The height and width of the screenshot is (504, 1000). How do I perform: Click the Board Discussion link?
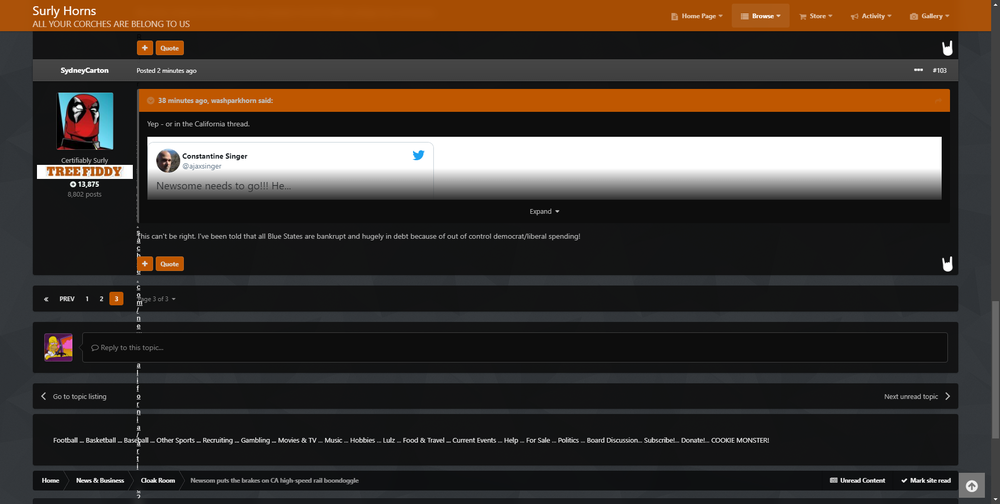(613, 440)
